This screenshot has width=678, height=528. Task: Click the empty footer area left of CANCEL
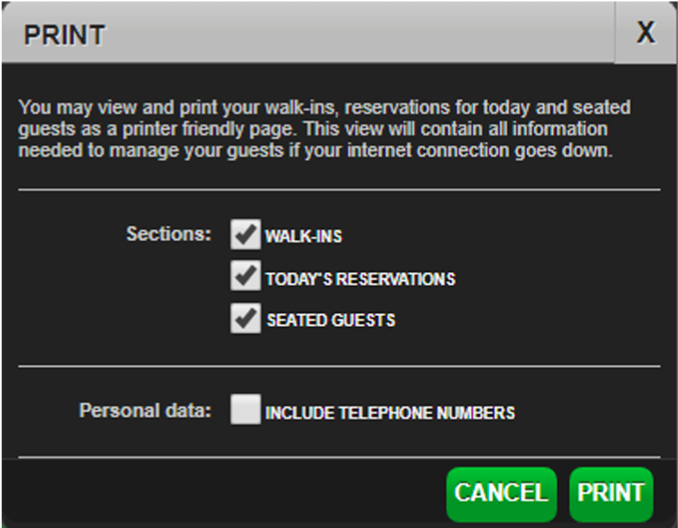(220, 493)
